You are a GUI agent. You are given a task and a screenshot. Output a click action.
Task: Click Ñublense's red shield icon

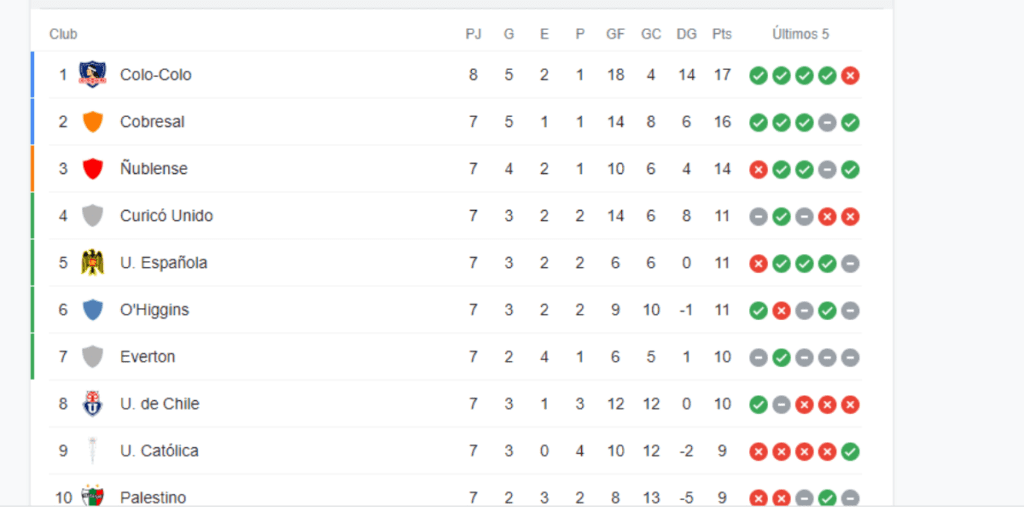[x=93, y=168]
